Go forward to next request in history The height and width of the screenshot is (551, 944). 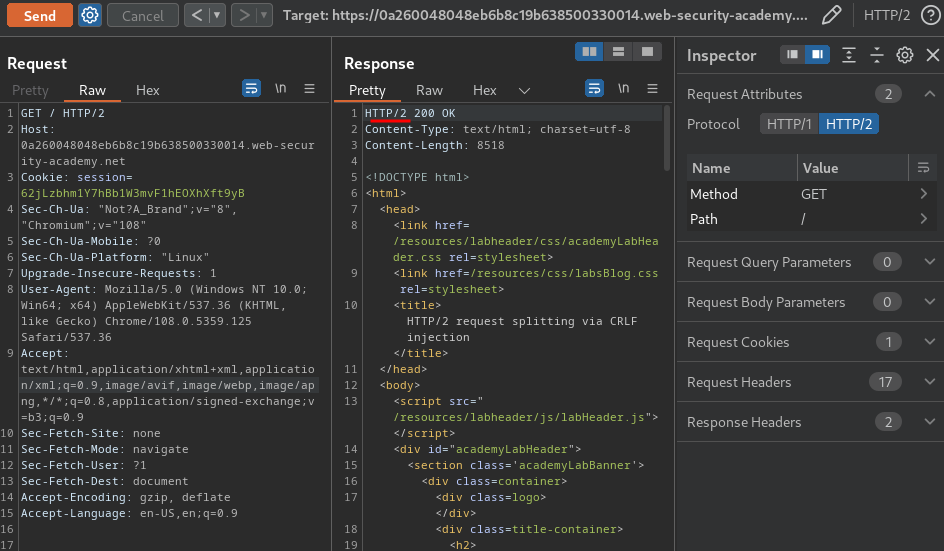coord(244,15)
